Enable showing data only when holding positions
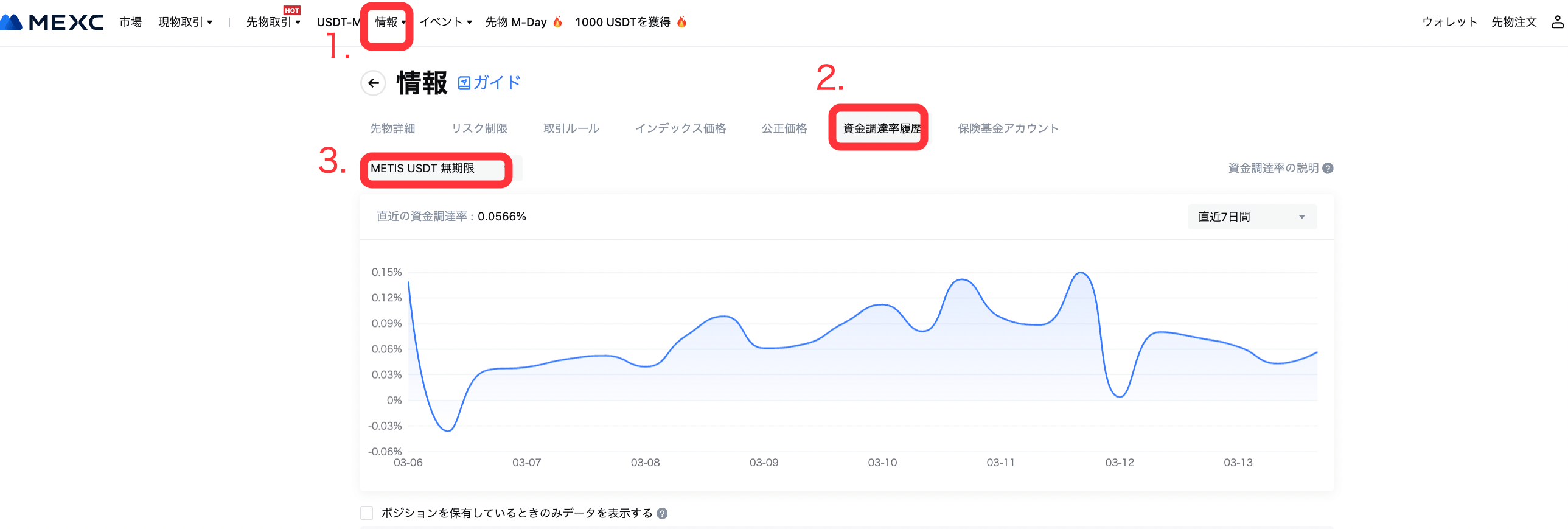The height and width of the screenshot is (529, 1568). click(x=366, y=514)
